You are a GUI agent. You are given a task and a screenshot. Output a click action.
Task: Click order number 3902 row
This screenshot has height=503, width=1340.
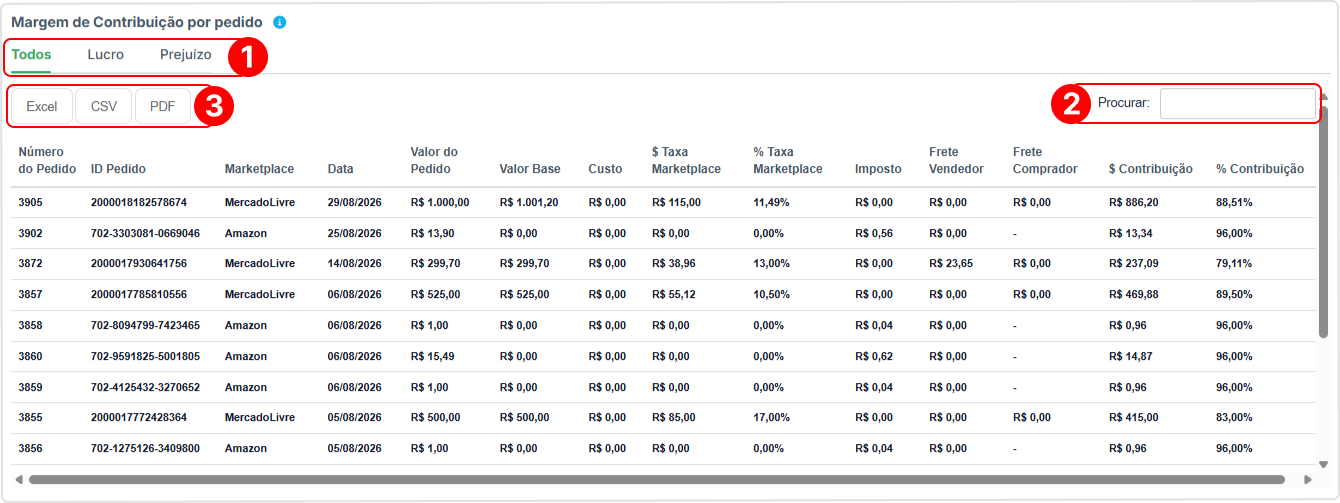tap(665, 233)
